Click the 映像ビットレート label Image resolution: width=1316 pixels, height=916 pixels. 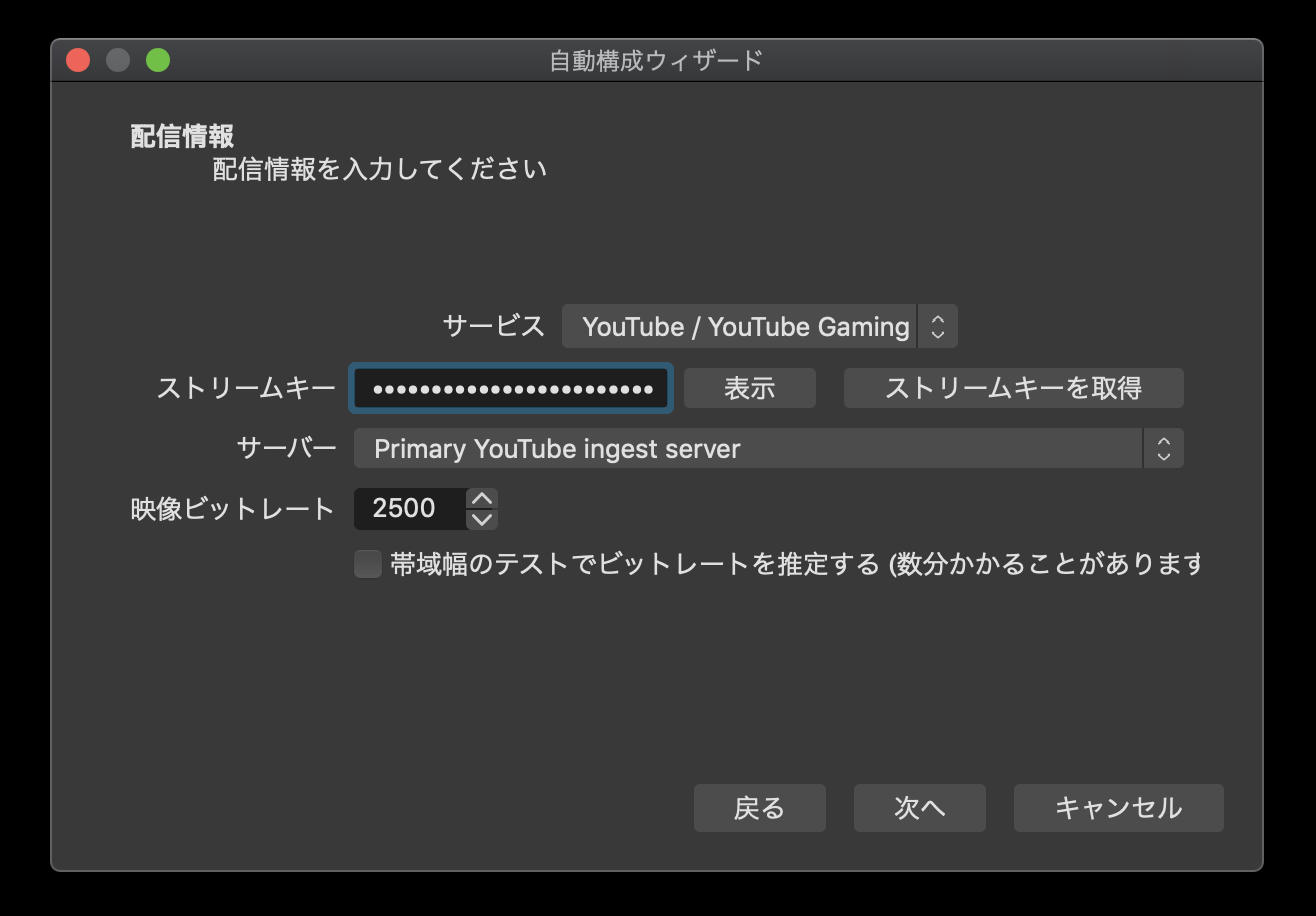[x=233, y=509]
